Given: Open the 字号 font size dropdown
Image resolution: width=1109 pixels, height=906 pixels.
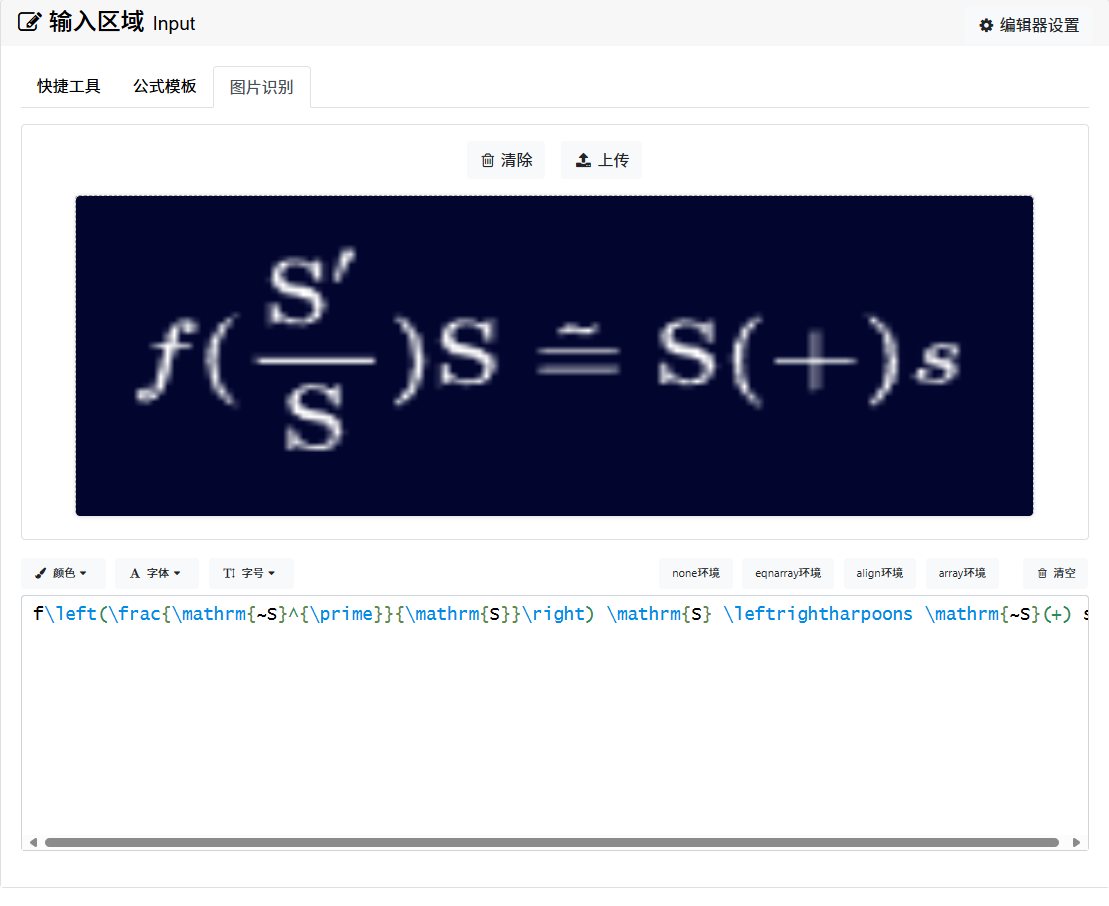Looking at the screenshot, I should tap(250, 573).
